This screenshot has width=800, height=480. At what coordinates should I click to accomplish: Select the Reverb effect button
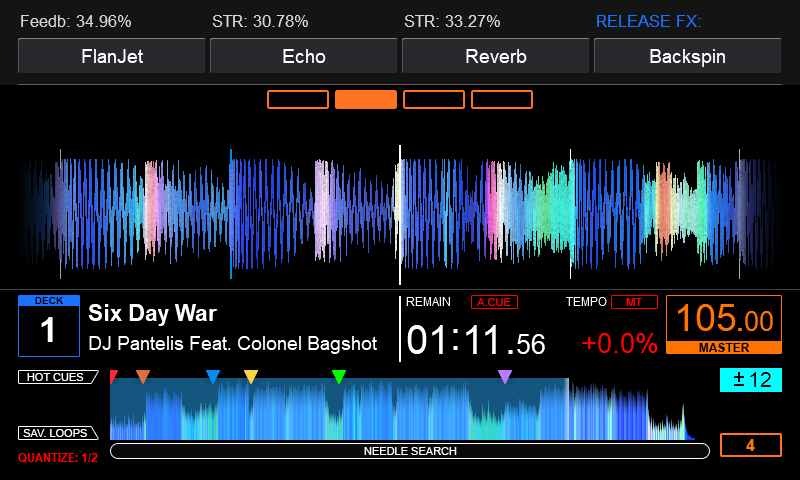(495, 56)
